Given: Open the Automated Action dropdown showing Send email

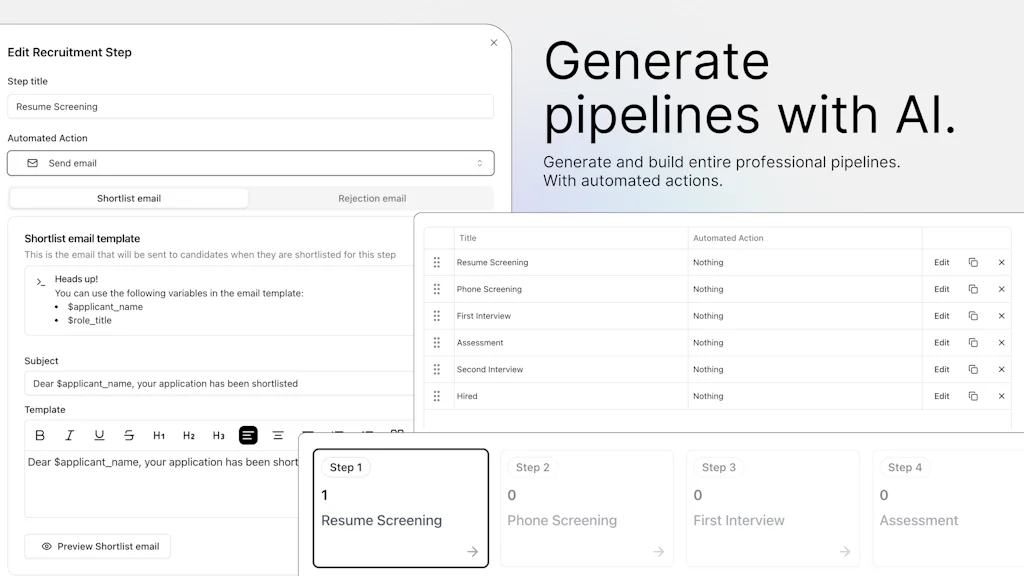Looking at the screenshot, I should pyautogui.click(x=250, y=163).
